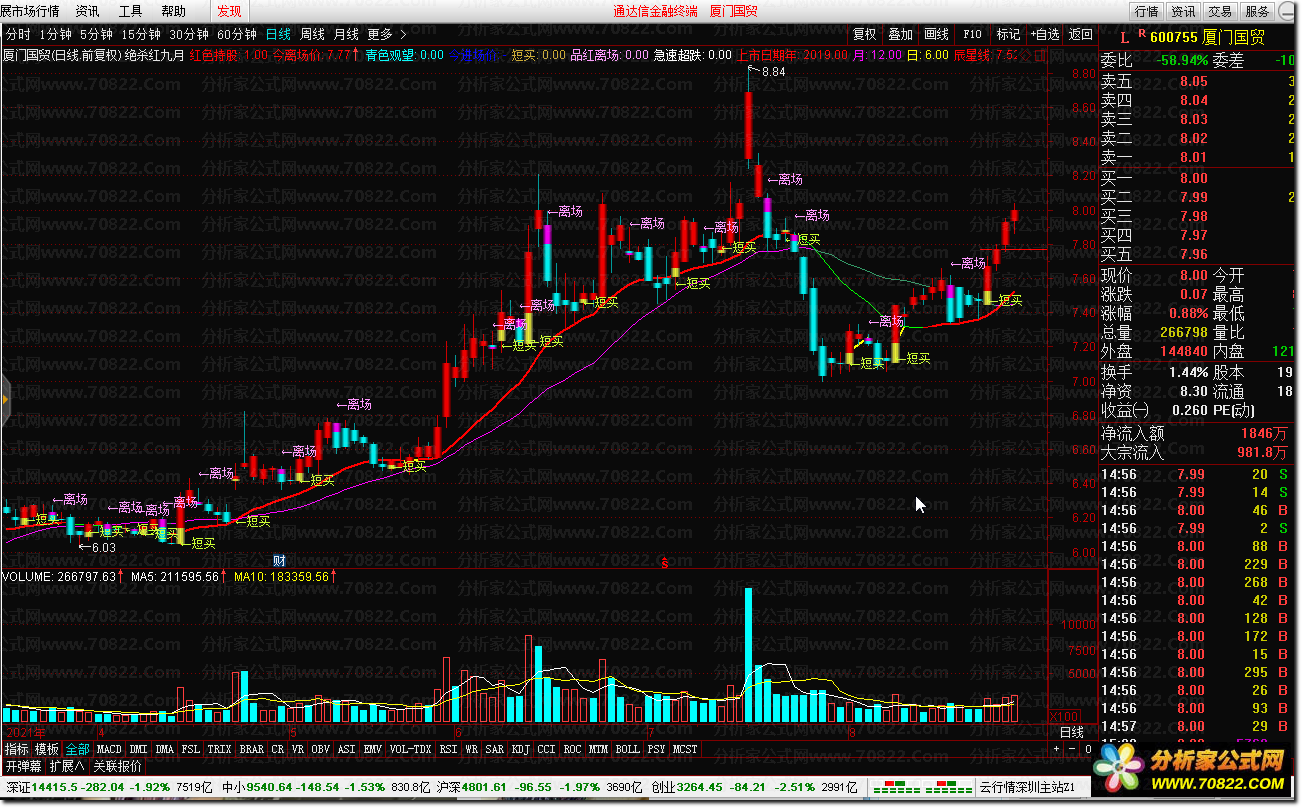1303x808 pixels.
Task: Open the 资讯 menu in menu bar
Action: coord(88,11)
